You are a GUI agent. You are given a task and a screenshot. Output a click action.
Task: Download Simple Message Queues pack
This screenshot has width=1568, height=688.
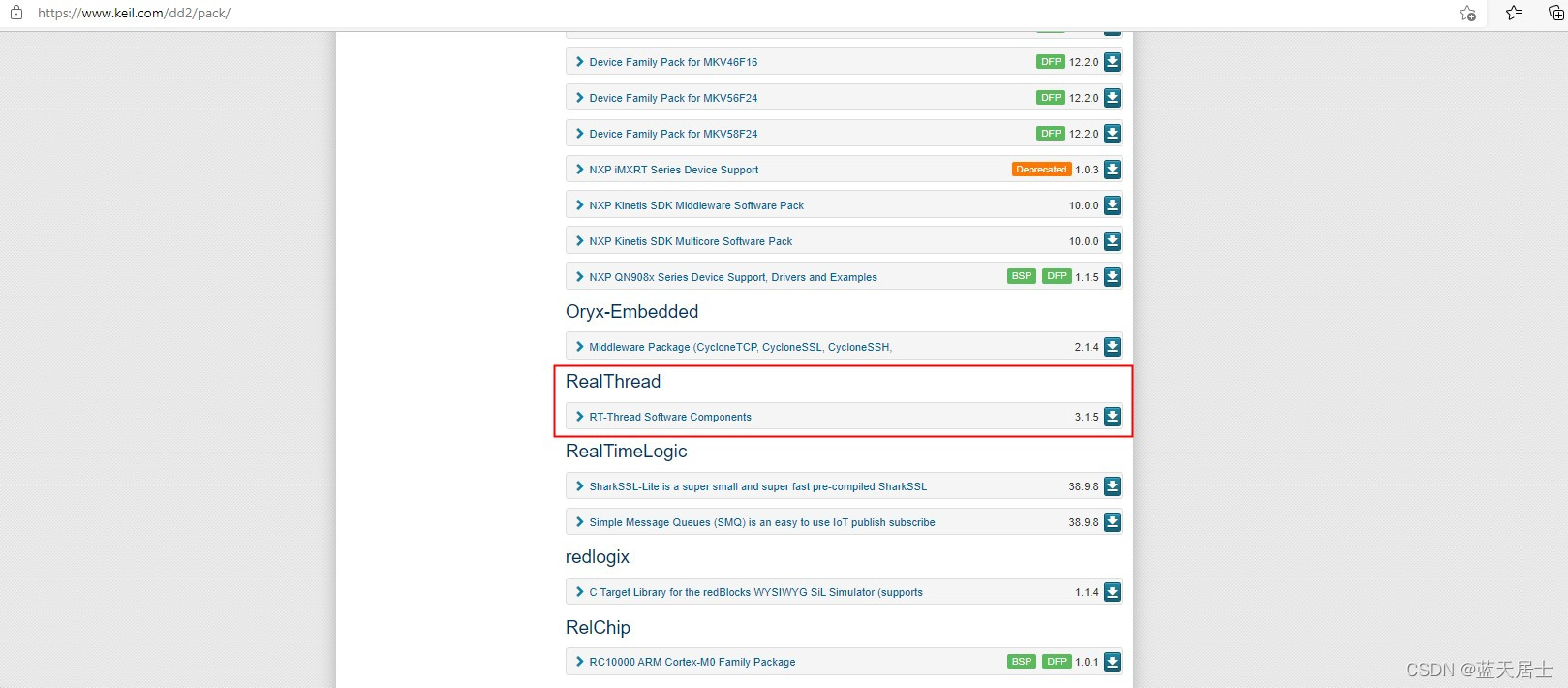click(x=1112, y=522)
